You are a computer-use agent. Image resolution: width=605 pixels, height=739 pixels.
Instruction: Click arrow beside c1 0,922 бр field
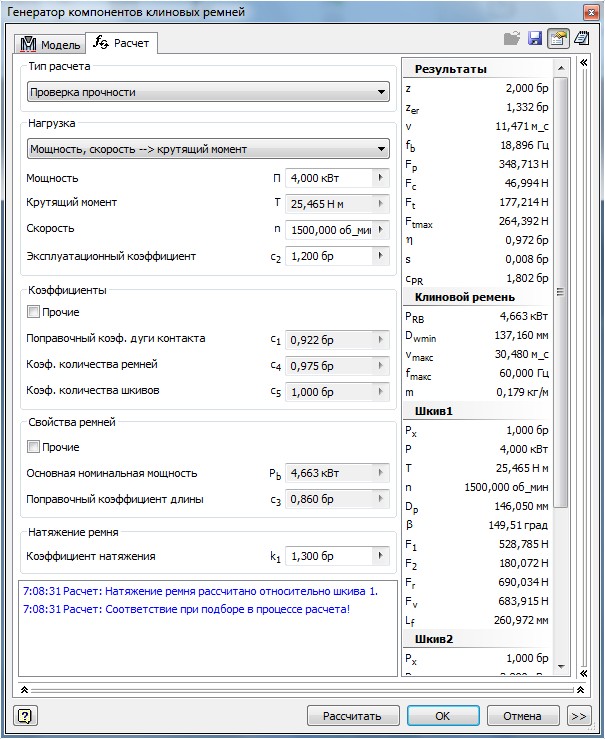pos(381,340)
